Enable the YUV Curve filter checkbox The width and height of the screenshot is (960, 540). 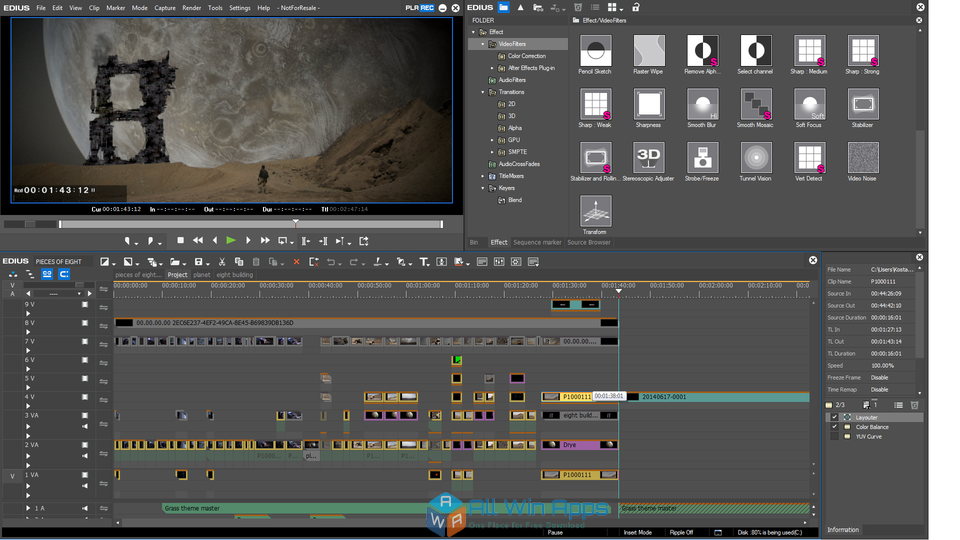point(835,437)
